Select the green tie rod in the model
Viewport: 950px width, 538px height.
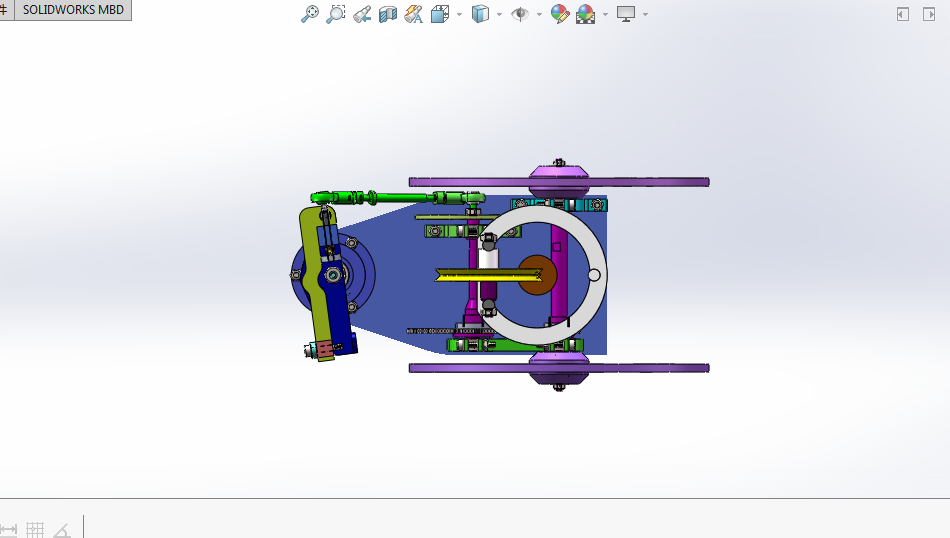click(x=400, y=198)
